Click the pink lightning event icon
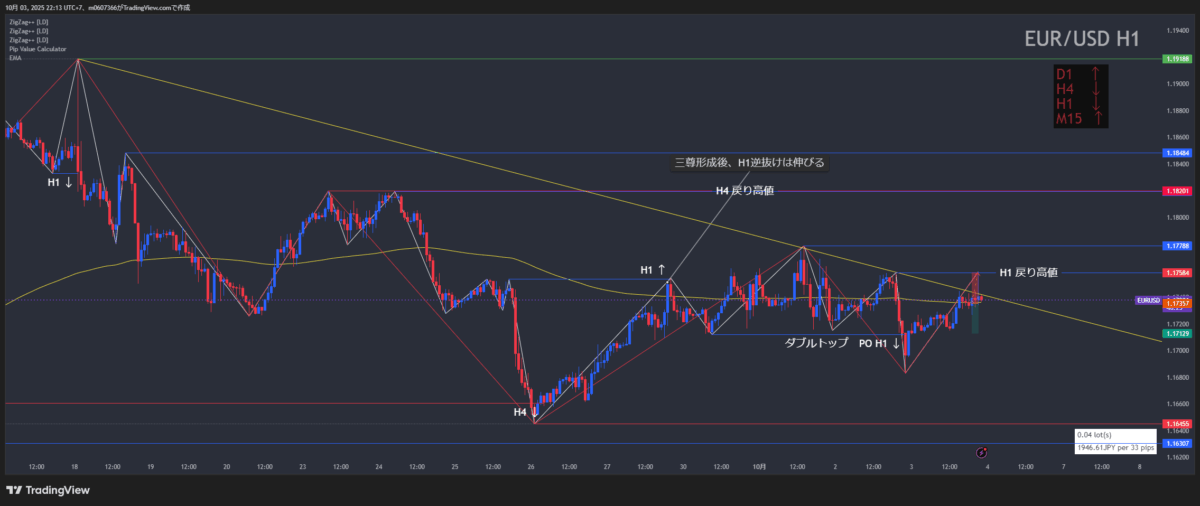Screen dimensions: 1200x506 click(981, 453)
